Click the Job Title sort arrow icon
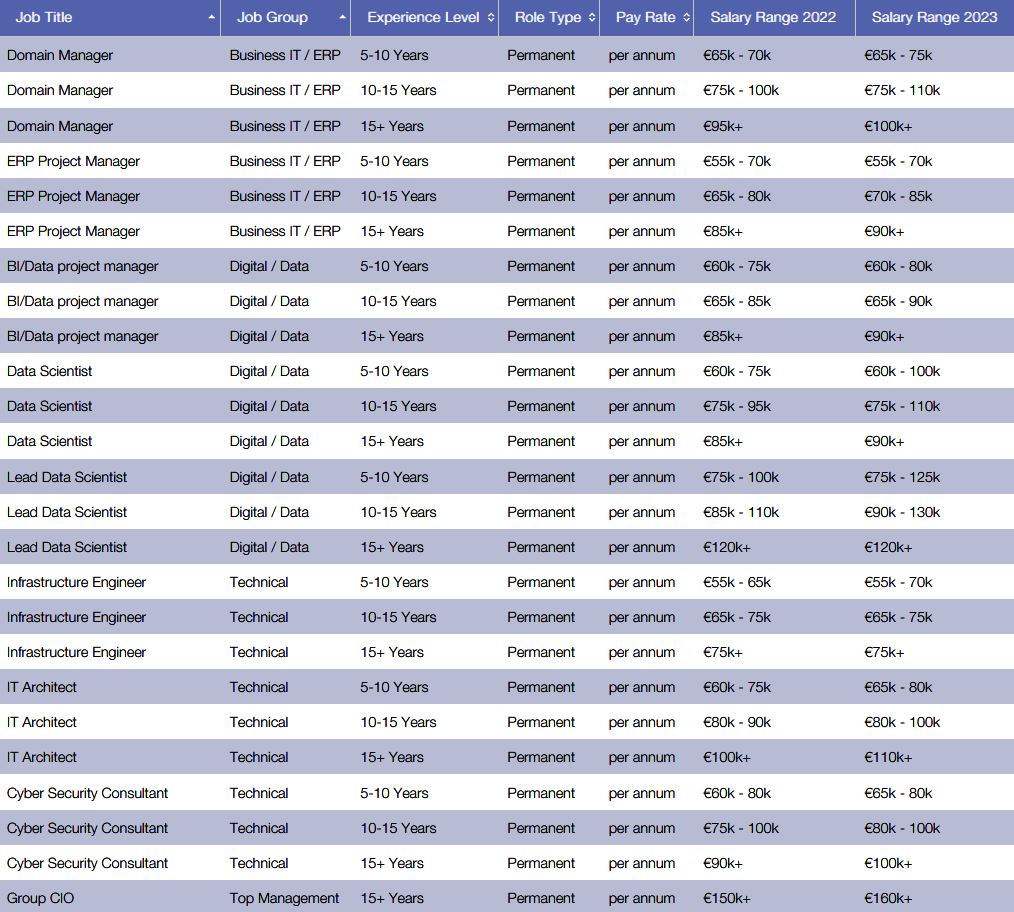Screen dimensions: 1014x912 click(211, 17)
